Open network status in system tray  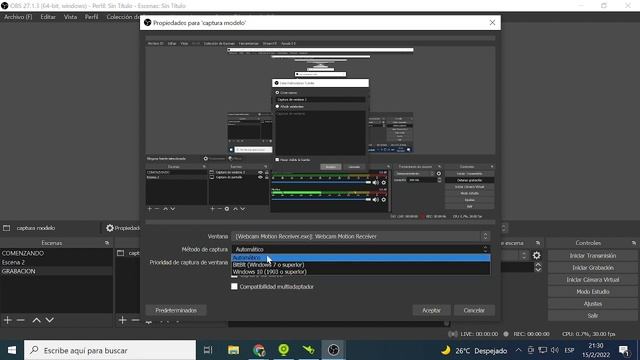pyautogui.click(x=542, y=350)
